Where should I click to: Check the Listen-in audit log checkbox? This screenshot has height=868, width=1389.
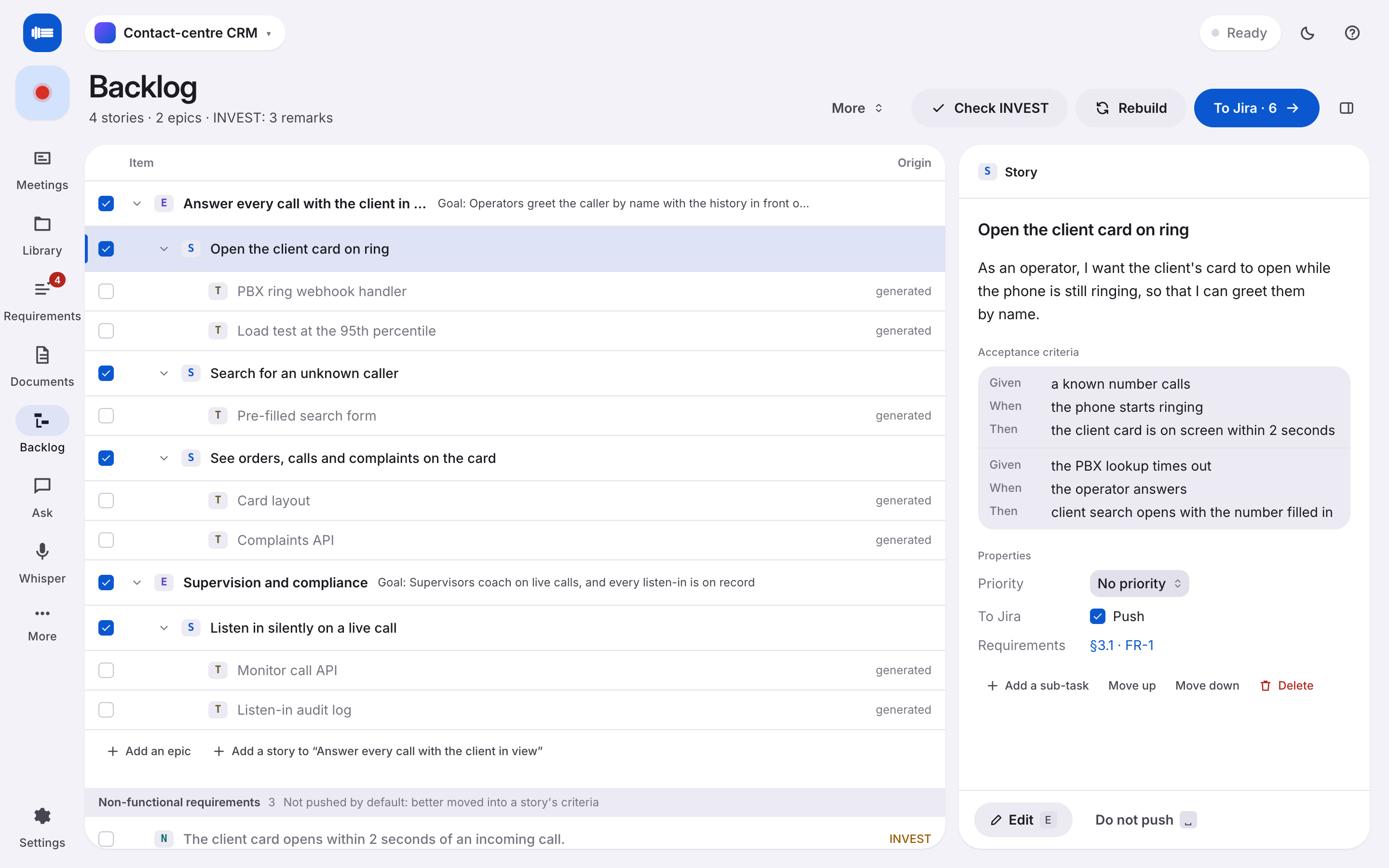click(x=106, y=709)
